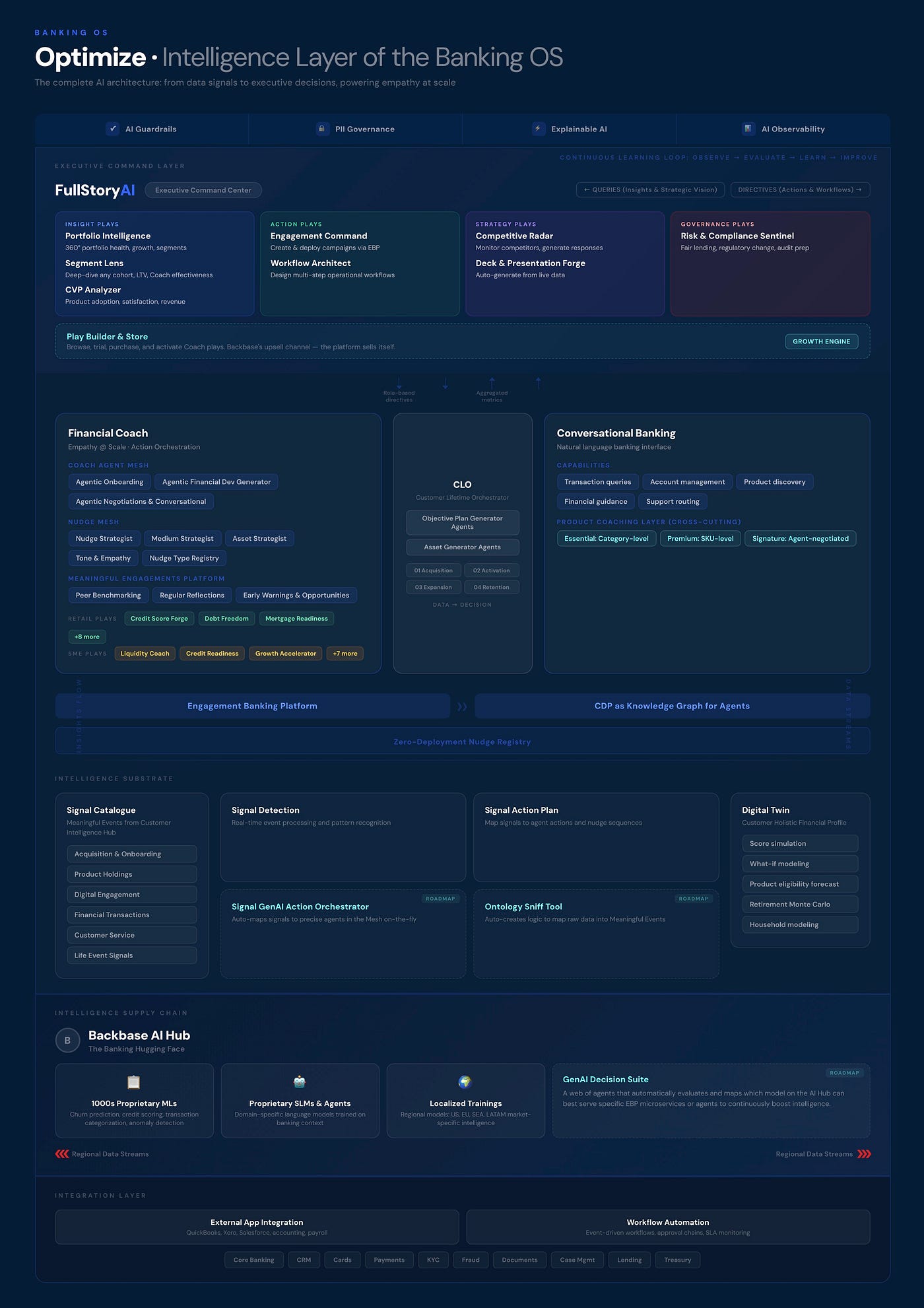Select Asset Generator Agents box
Screen dimensions: 924x1308
pos(463,547)
